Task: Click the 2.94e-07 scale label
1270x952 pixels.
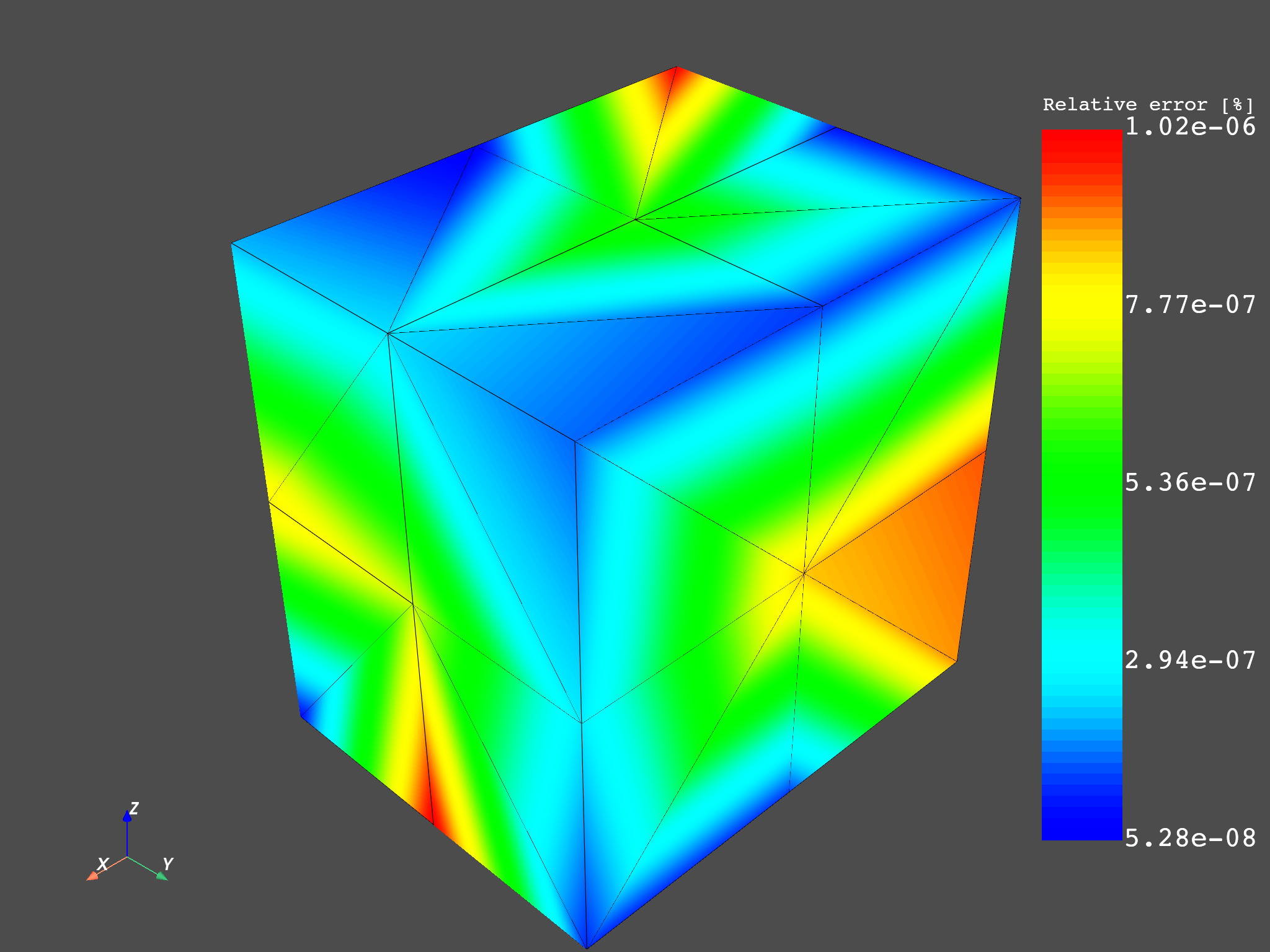Action: pyautogui.click(x=1190, y=660)
